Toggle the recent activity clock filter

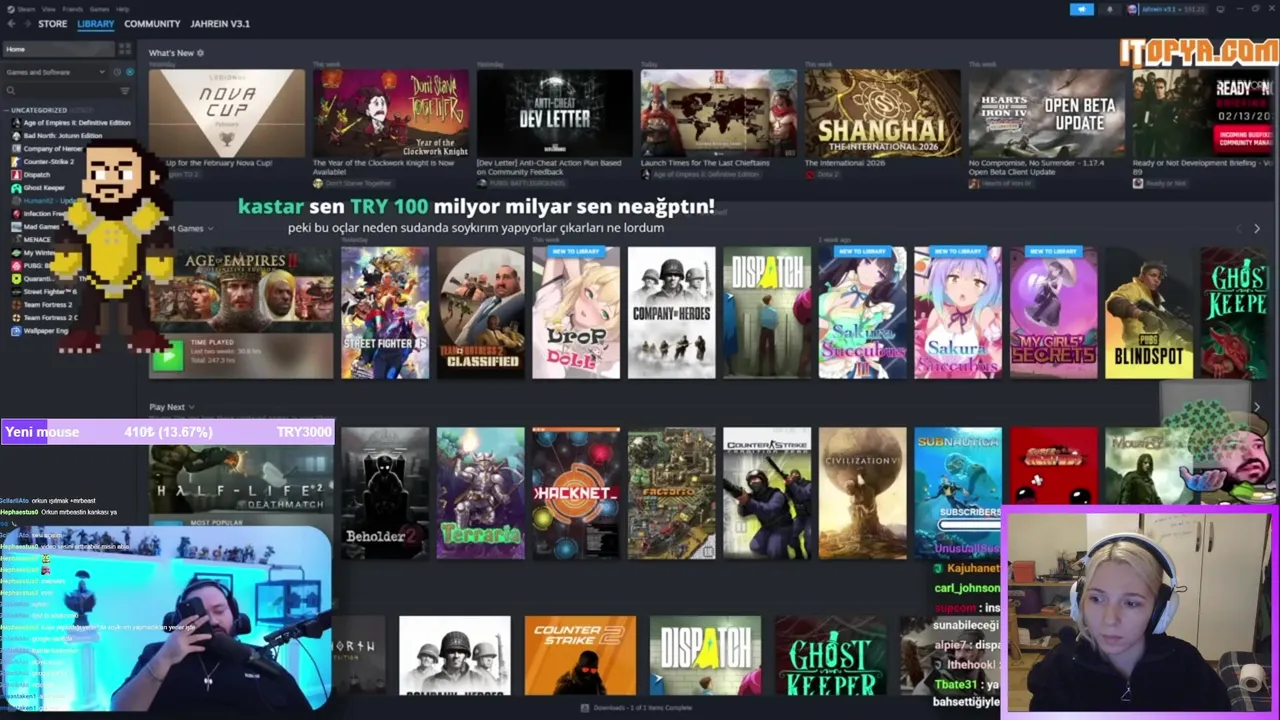(116, 72)
